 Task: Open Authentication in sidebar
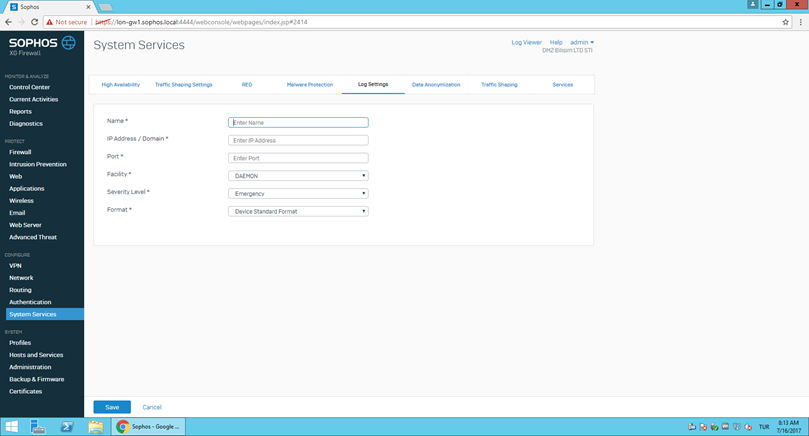pos(30,302)
